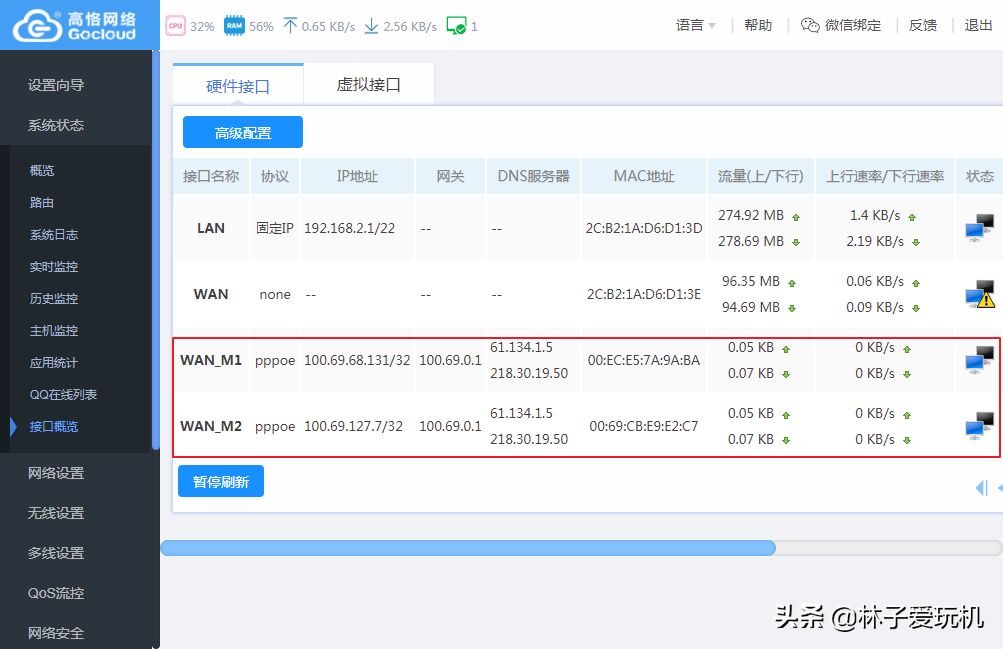The width and height of the screenshot is (1003, 649).
Task: Click the WAN warning status icon
Action: tap(979, 294)
